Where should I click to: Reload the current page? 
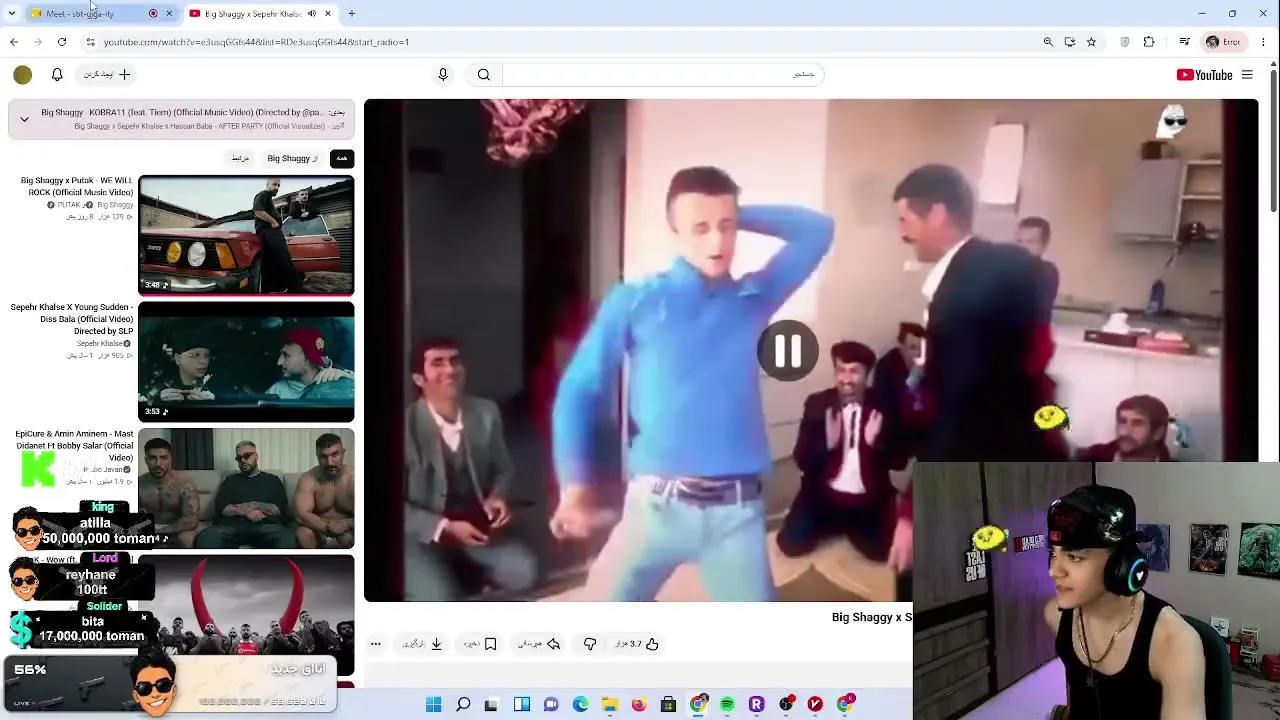click(62, 42)
